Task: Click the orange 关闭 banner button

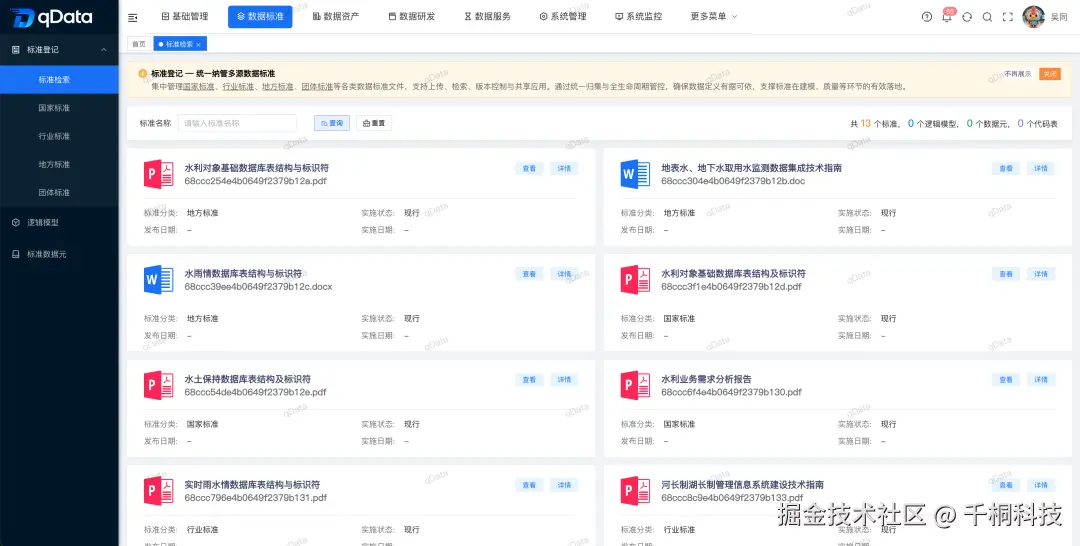Action: tap(1050, 74)
